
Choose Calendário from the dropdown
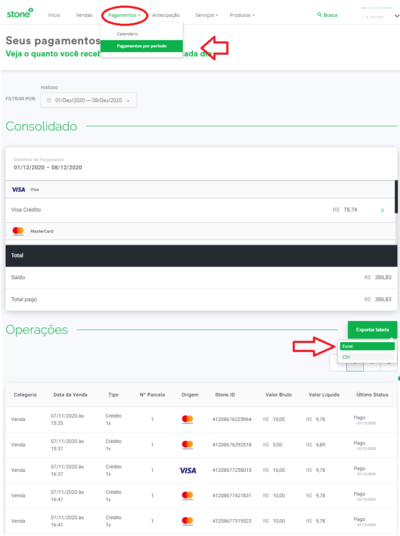pyautogui.click(x=128, y=34)
